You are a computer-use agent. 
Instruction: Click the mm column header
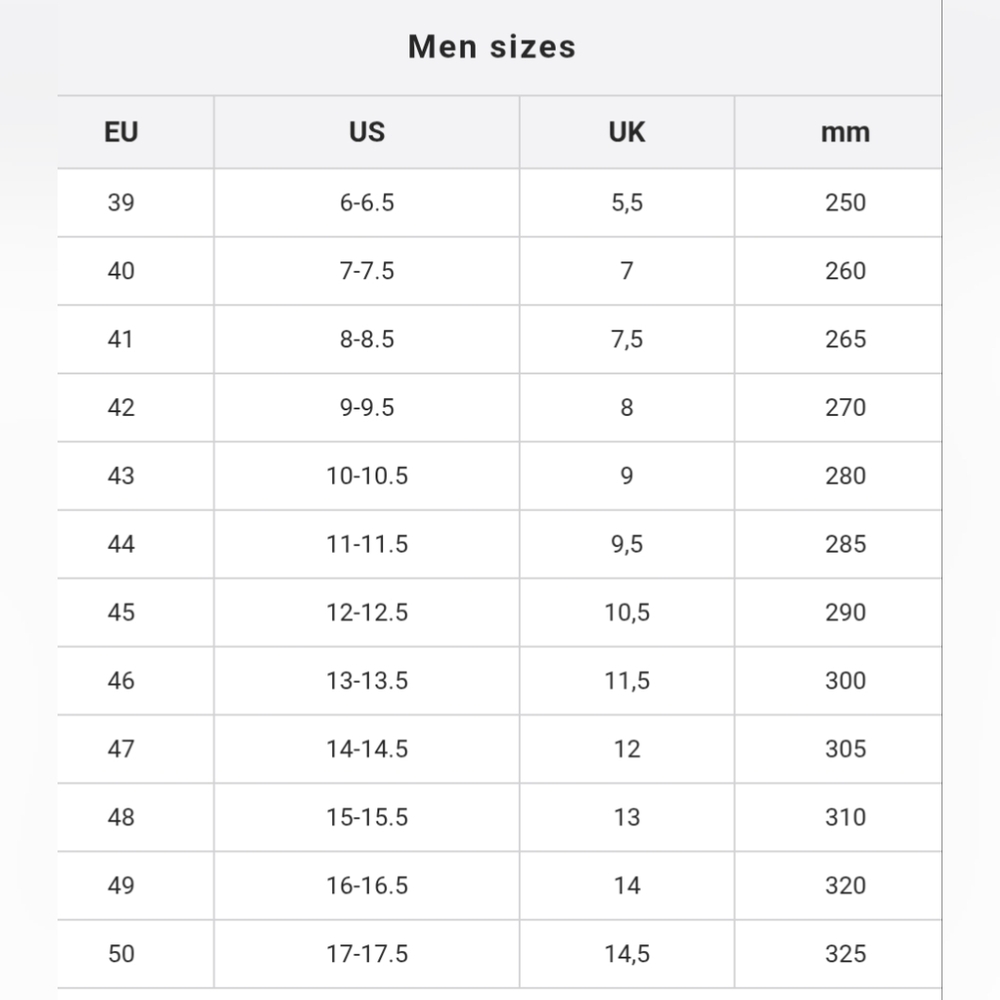(x=845, y=132)
